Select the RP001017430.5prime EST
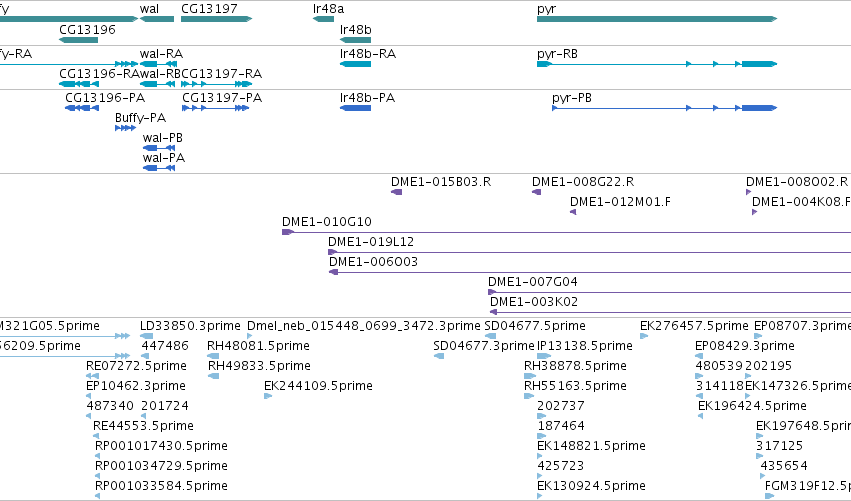This screenshot has width=851, height=501. (97, 456)
